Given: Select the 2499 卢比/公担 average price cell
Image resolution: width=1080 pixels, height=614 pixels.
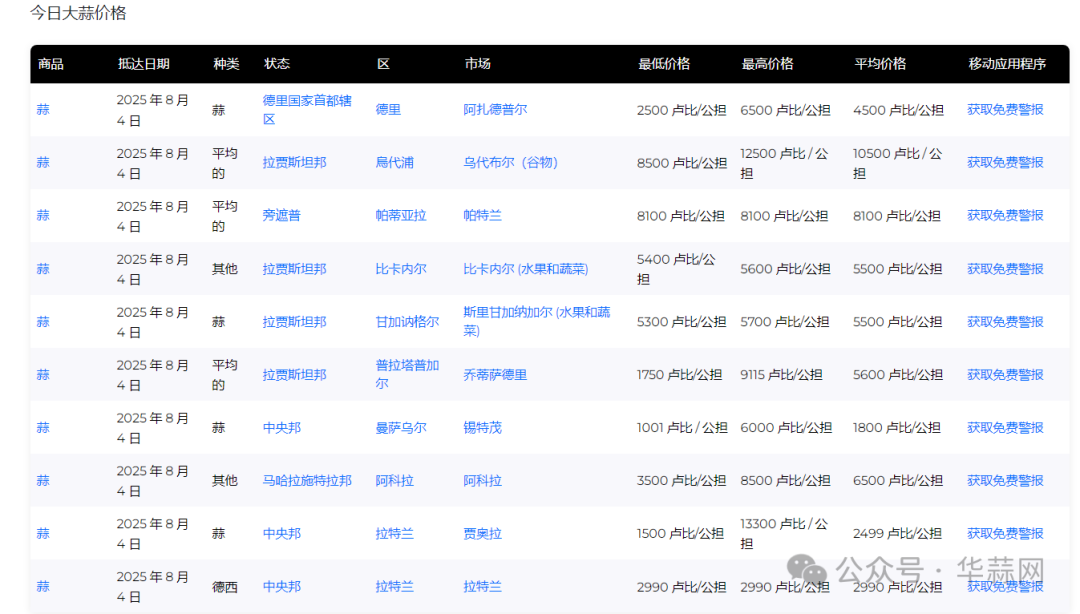Looking at the screenshot, I should (x=897, y=534).
